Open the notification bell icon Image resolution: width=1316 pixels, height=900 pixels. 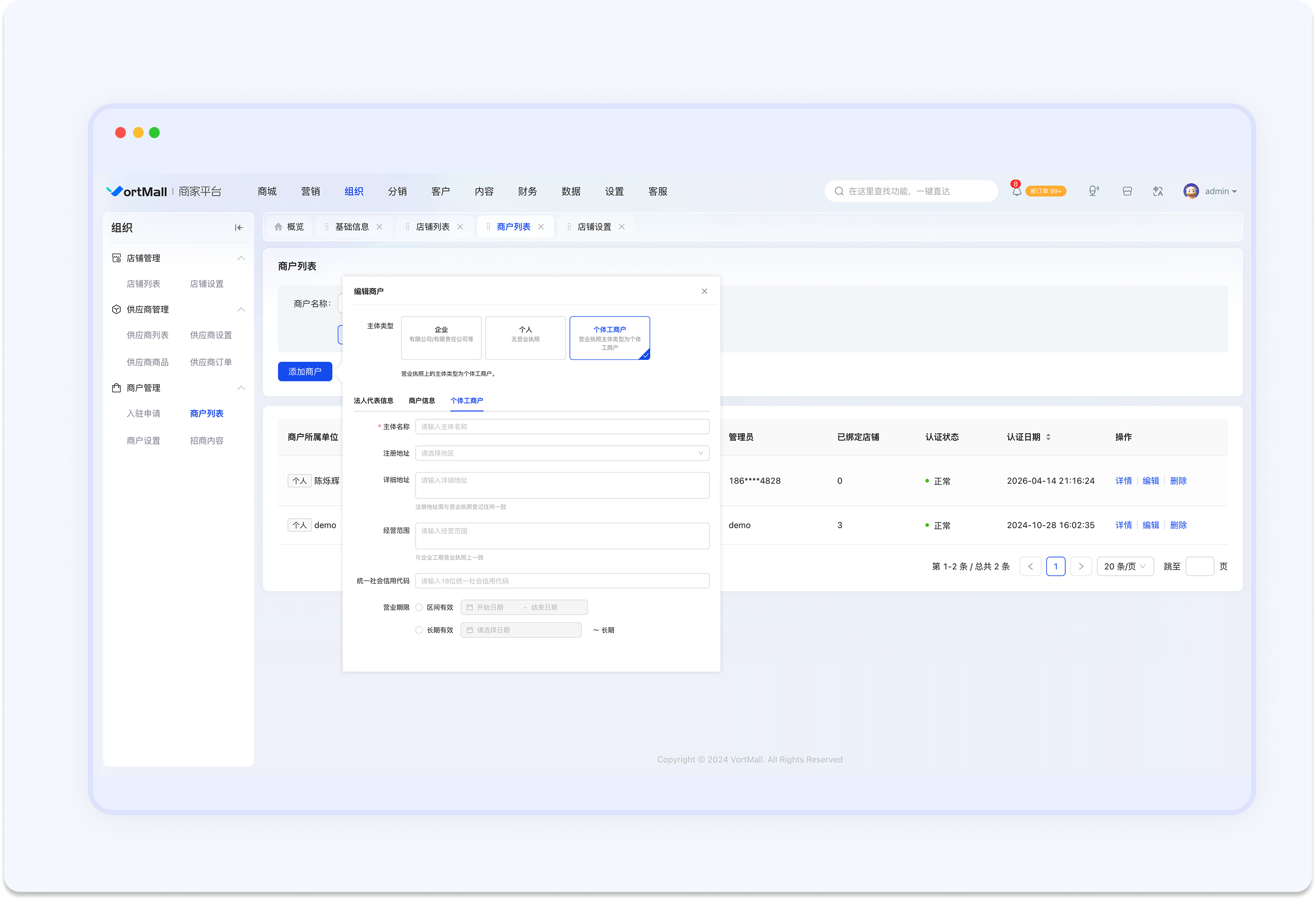[1017, 191]
